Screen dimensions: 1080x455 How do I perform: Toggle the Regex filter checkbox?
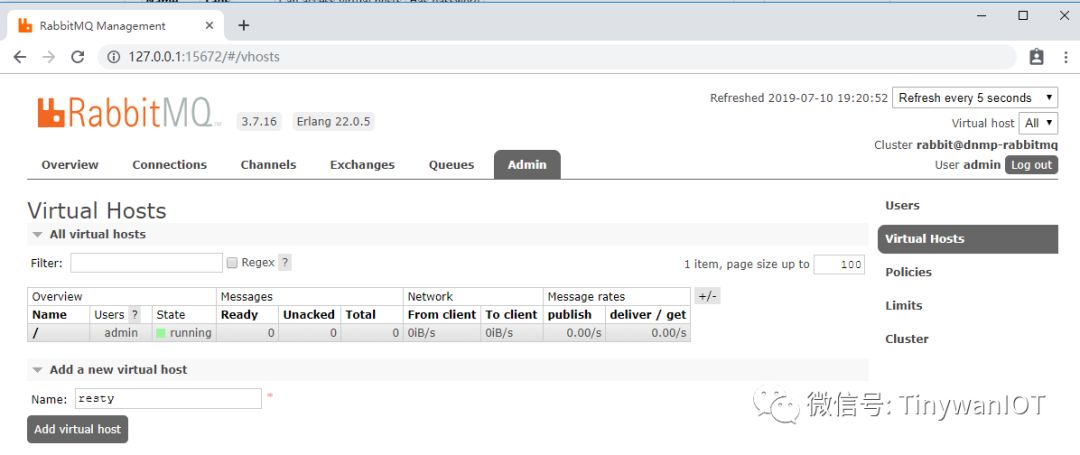232,262
